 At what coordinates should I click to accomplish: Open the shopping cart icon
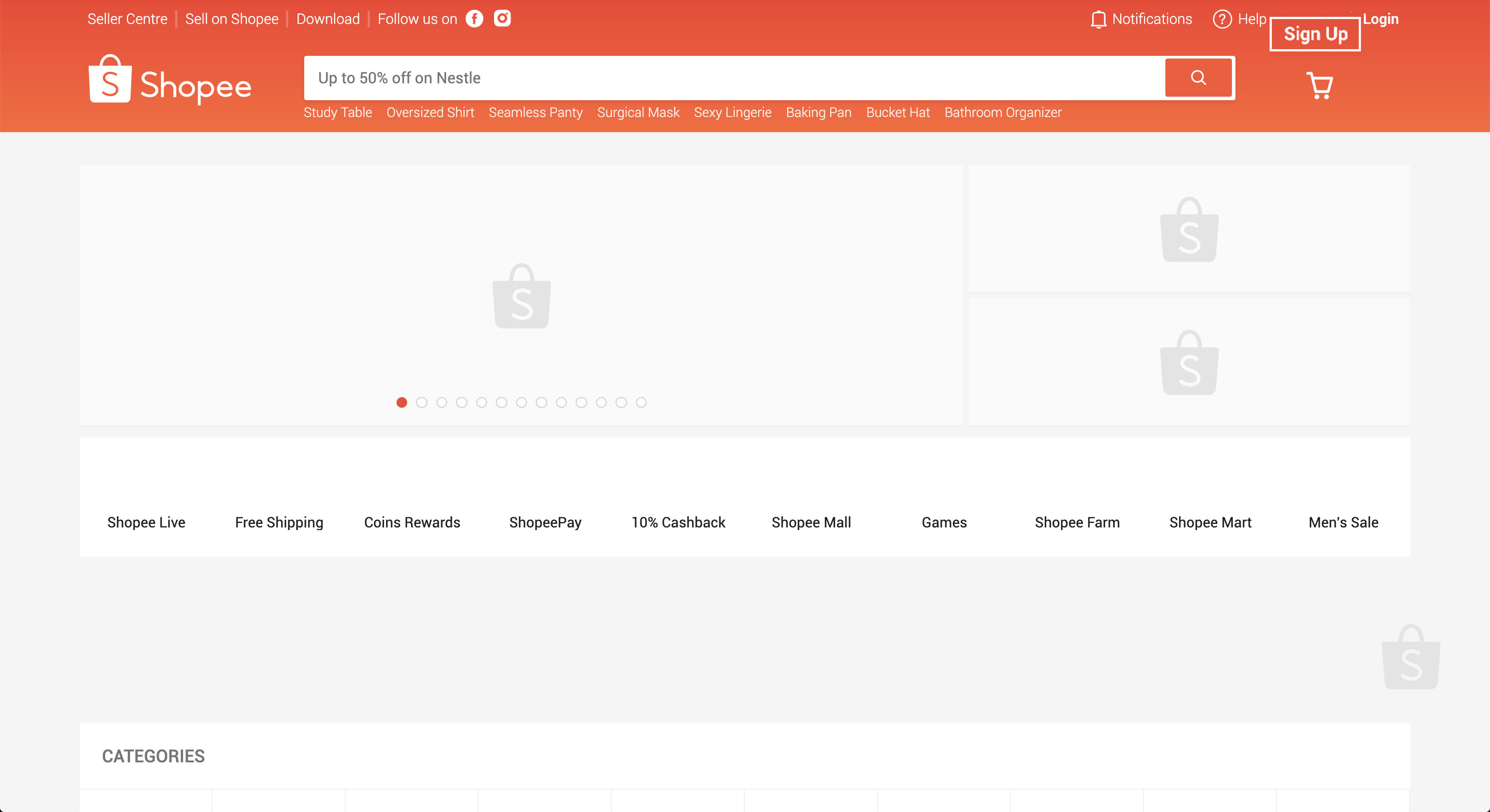tap(1319, 86)
